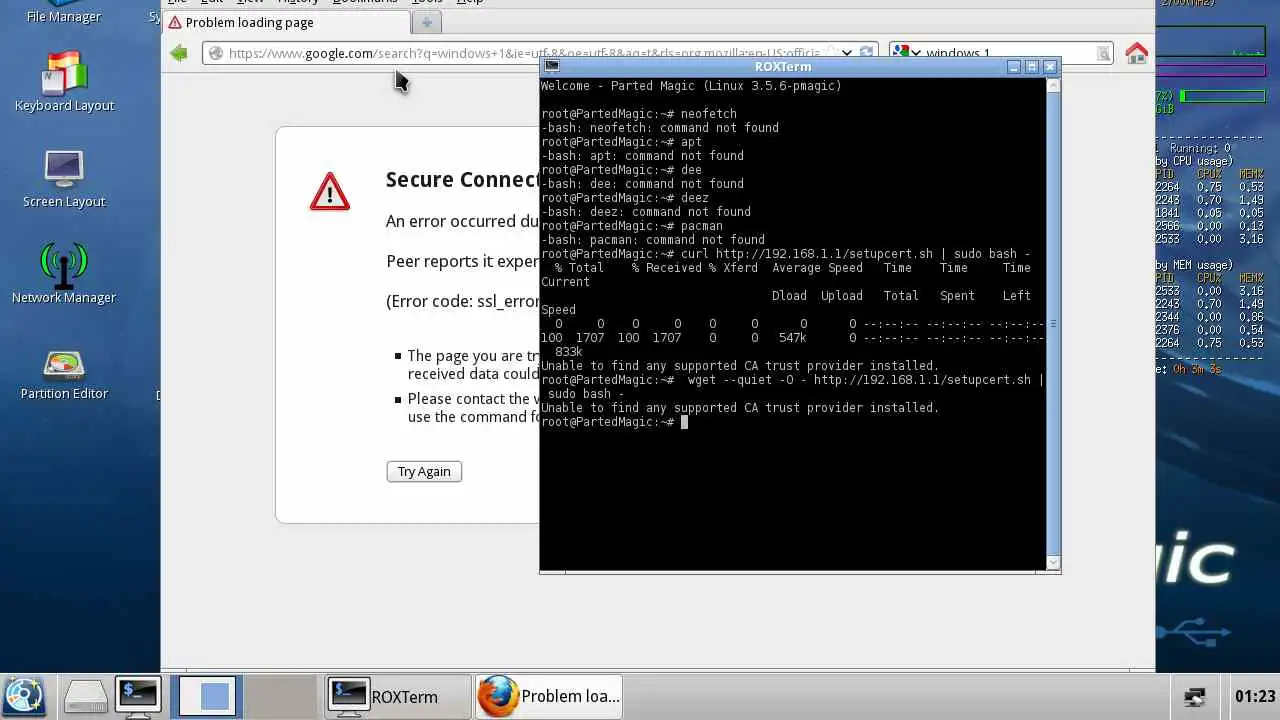Open the Screen Layout desktop icon
This screenshot has width=1280, height=720.
pos(64,180)
